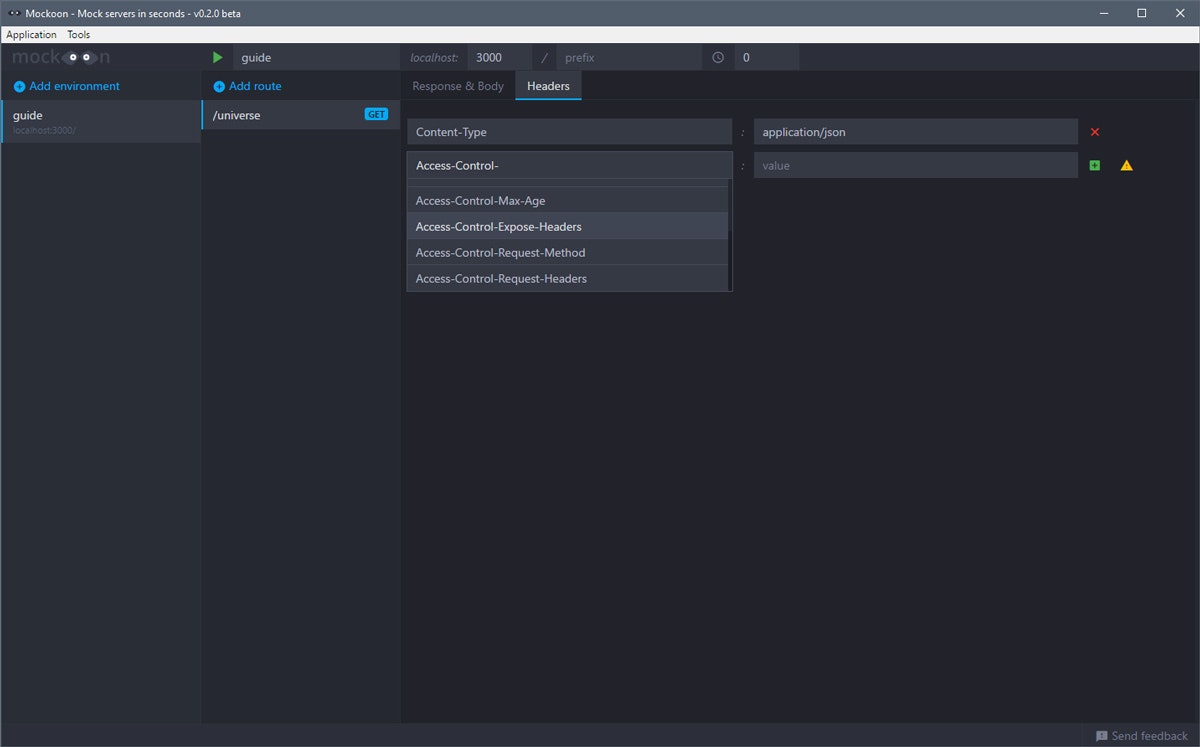Click the plus icon beside Add environment
The height and width of the screenshot is (747, 1200).
(19, 87)
